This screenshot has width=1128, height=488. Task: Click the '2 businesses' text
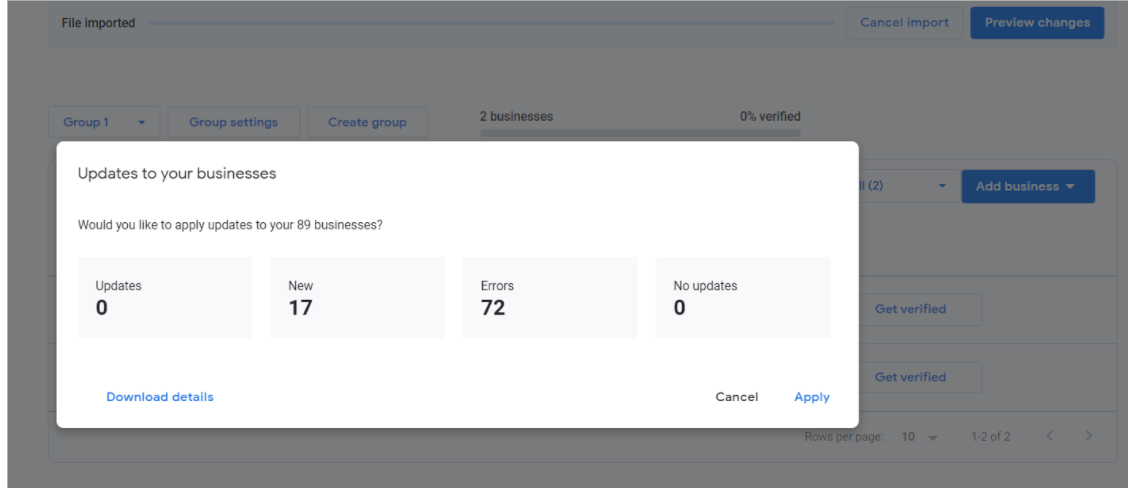coord(517,116)
